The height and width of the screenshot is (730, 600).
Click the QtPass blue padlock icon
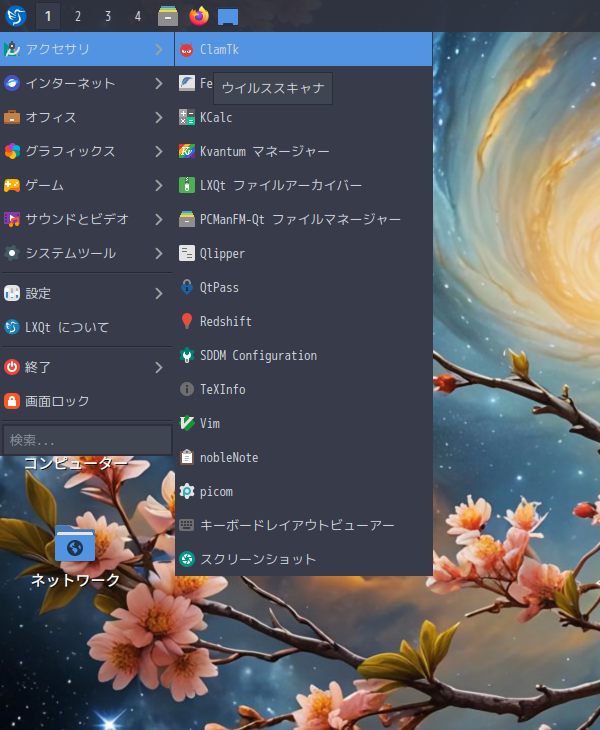tap(187, 287)
